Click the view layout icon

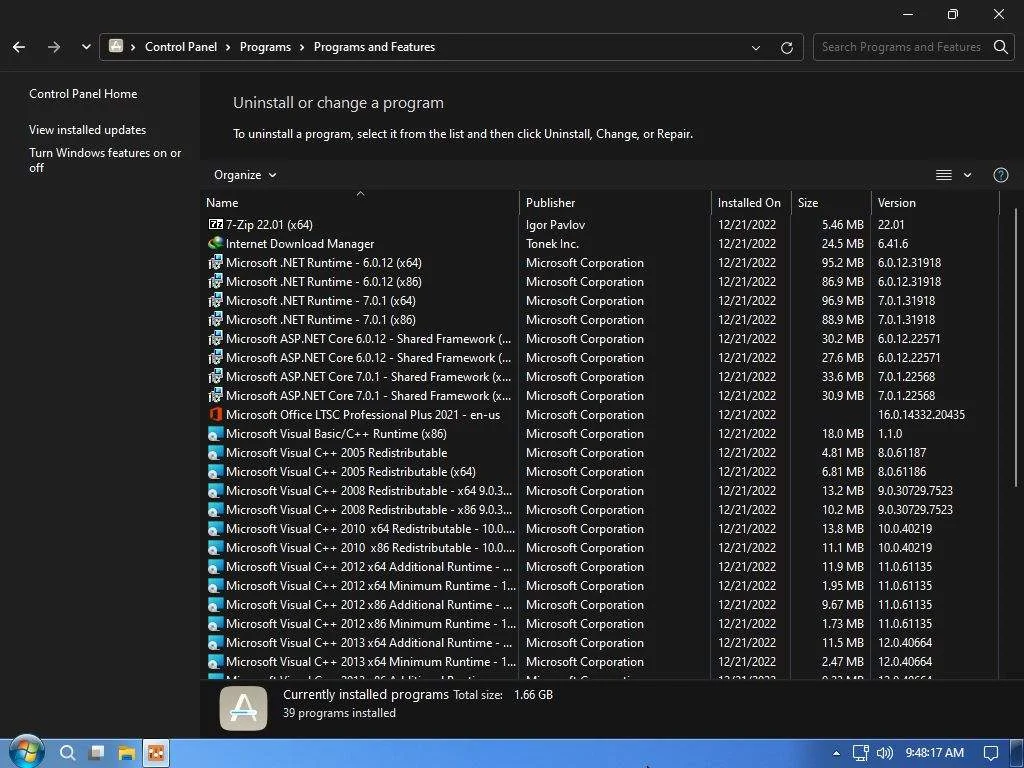[x=944, y=175]
